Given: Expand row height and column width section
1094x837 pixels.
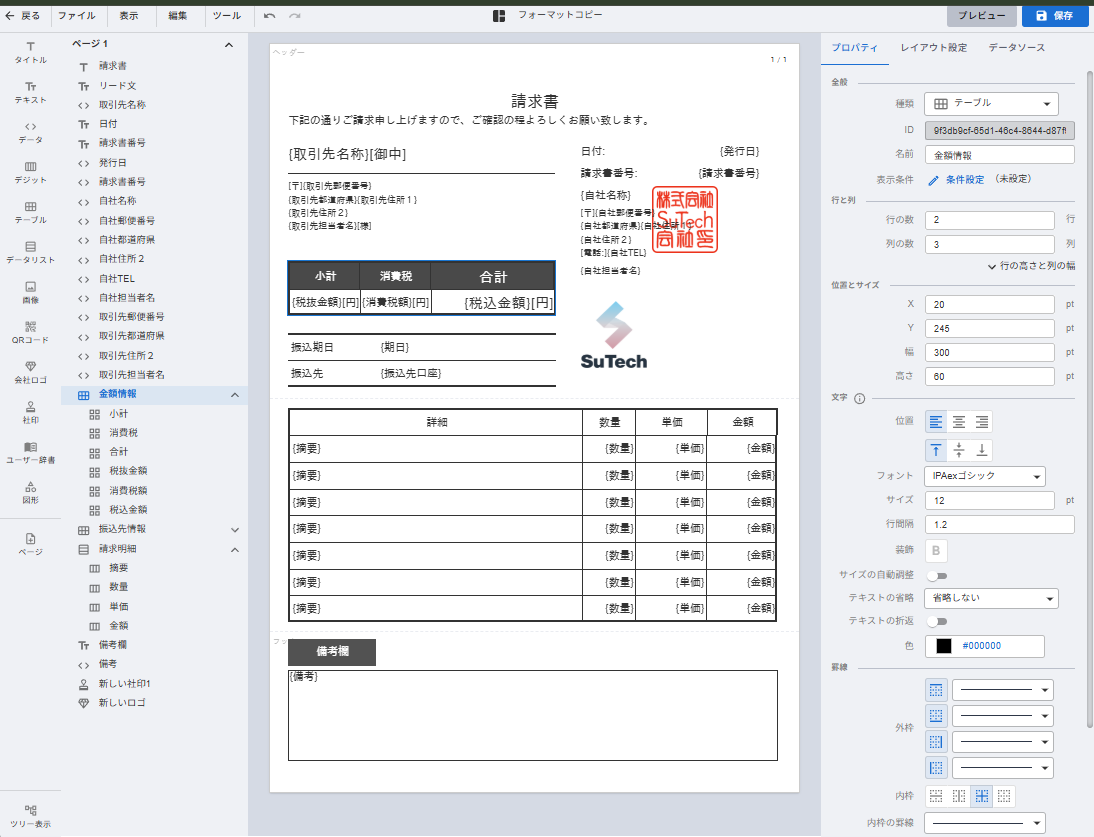Looking at the screenshot, I should tap(1030, 266).
